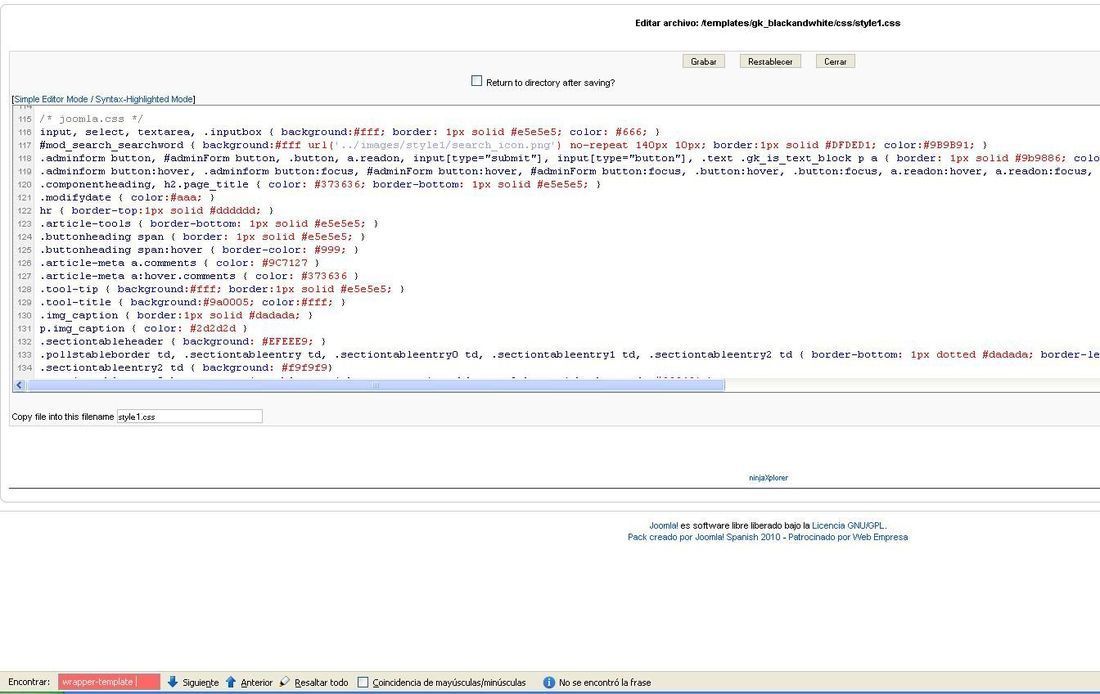Click the Siguiente down arrow icon
Screen dimensions: 1100x694
pyautogui.click(x=173, y=682)
